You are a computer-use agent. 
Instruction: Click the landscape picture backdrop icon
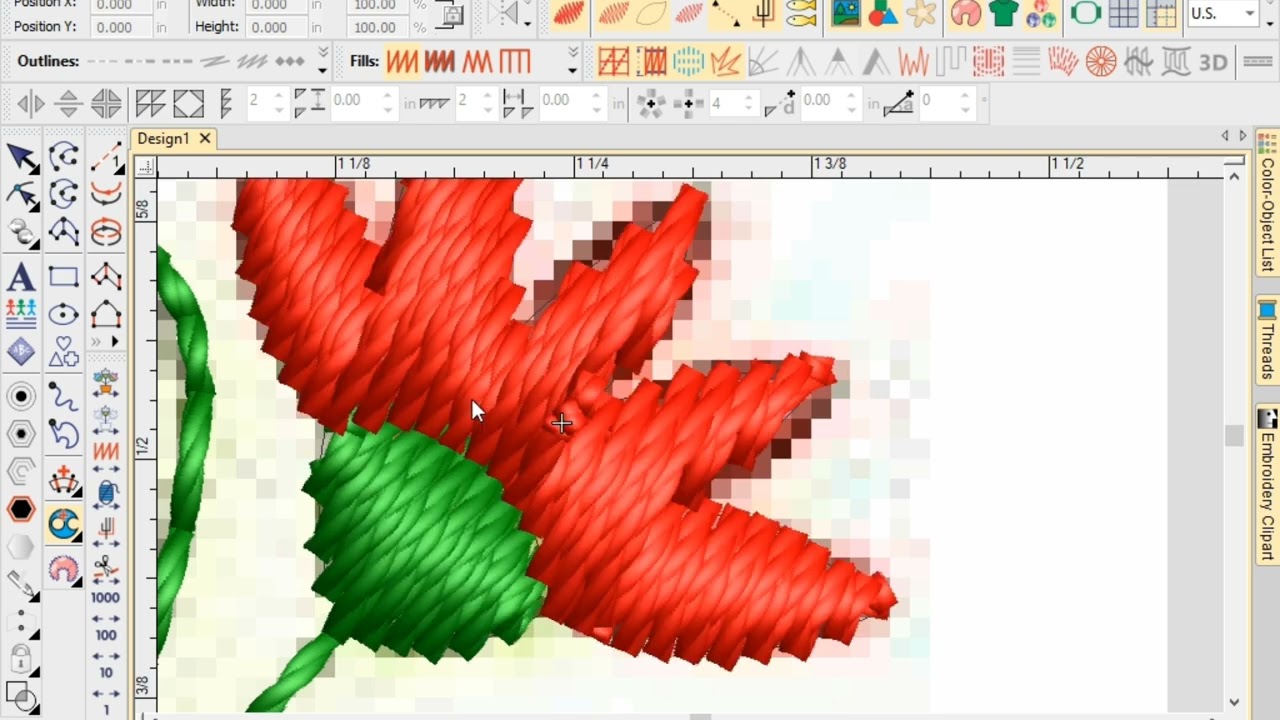click(846, 13)
